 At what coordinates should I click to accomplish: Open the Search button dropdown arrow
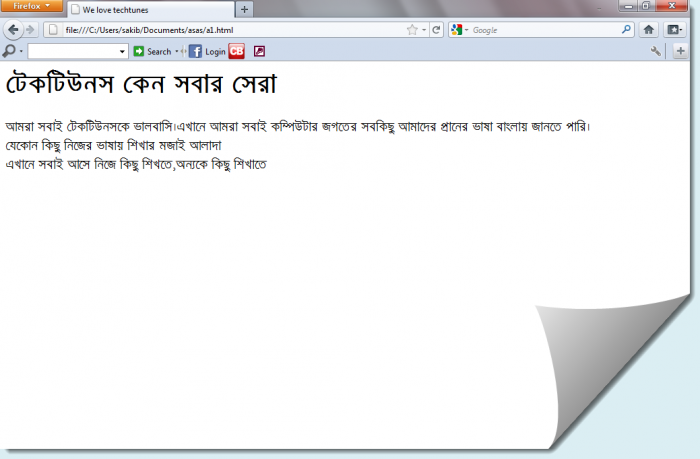pos(177,51)
